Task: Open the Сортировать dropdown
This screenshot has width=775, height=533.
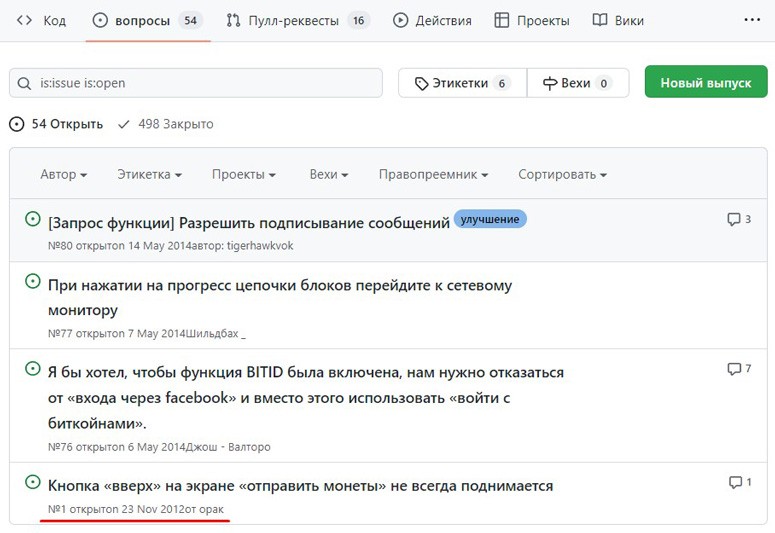Action: click(562, 175)
